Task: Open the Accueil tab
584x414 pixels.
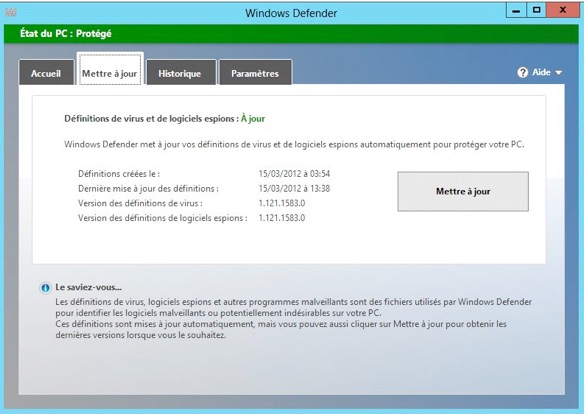Action: tap(46, 73)
